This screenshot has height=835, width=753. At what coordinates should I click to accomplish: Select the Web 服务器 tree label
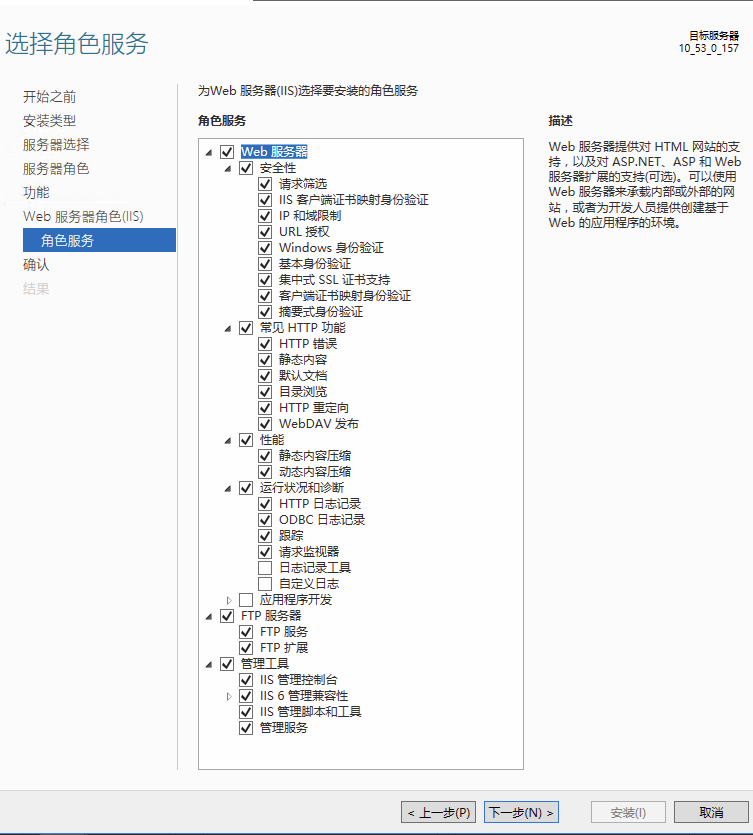pos(274,152)
